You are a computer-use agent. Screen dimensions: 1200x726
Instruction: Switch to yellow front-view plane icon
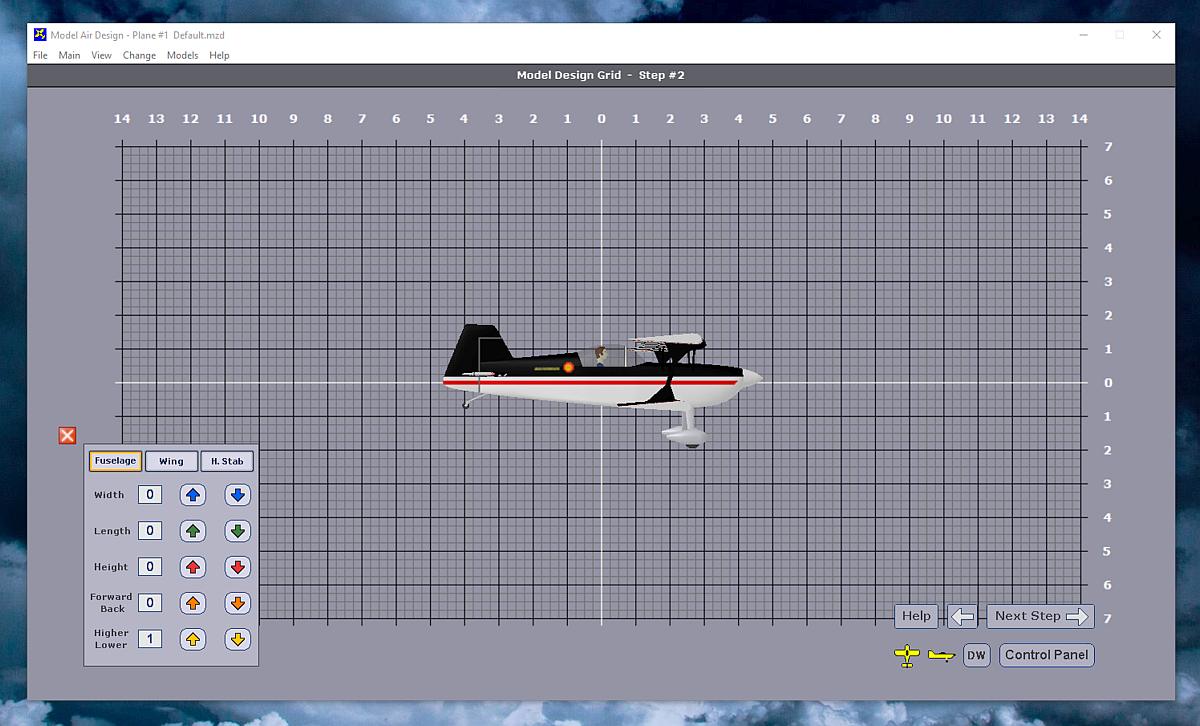907,656
